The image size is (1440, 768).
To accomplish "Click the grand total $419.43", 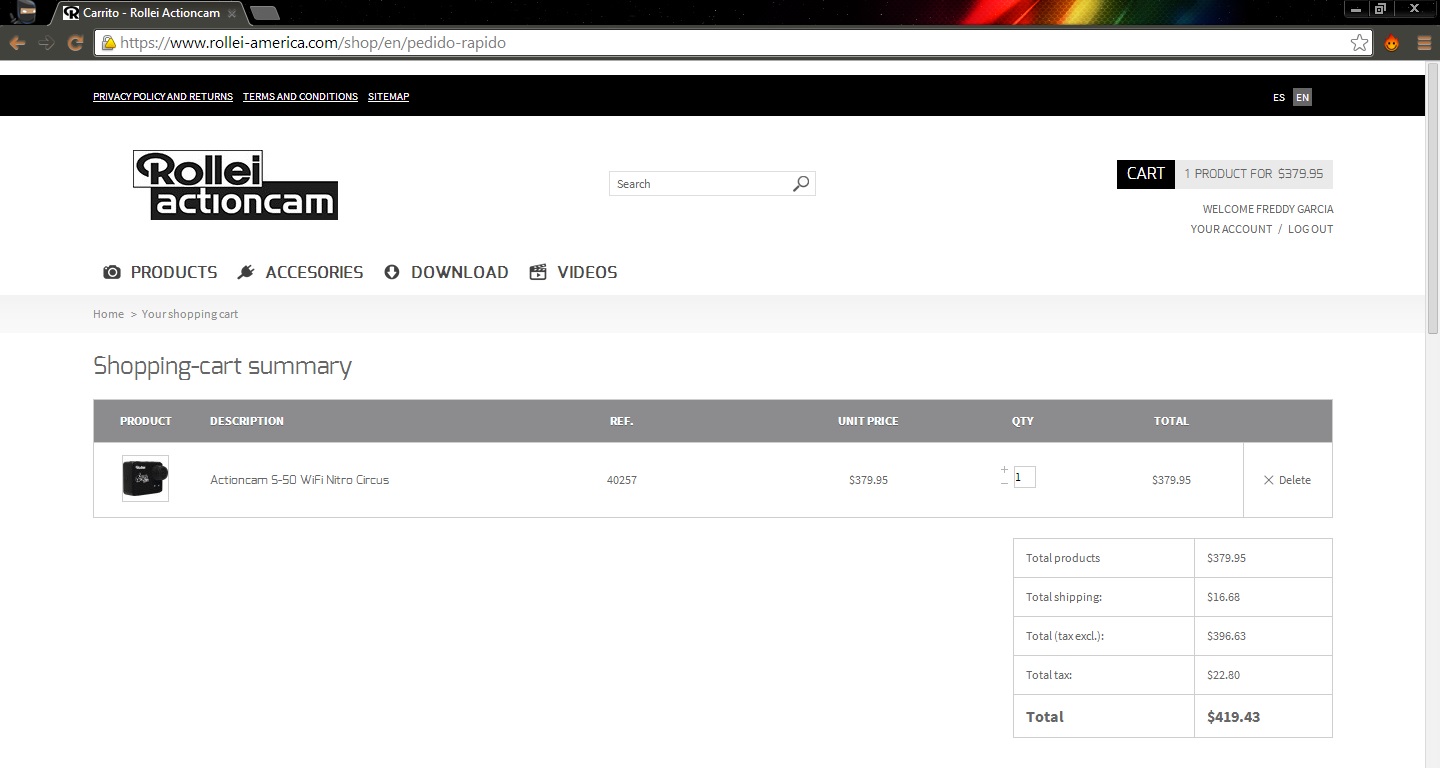I will (x=1233, y=717).
